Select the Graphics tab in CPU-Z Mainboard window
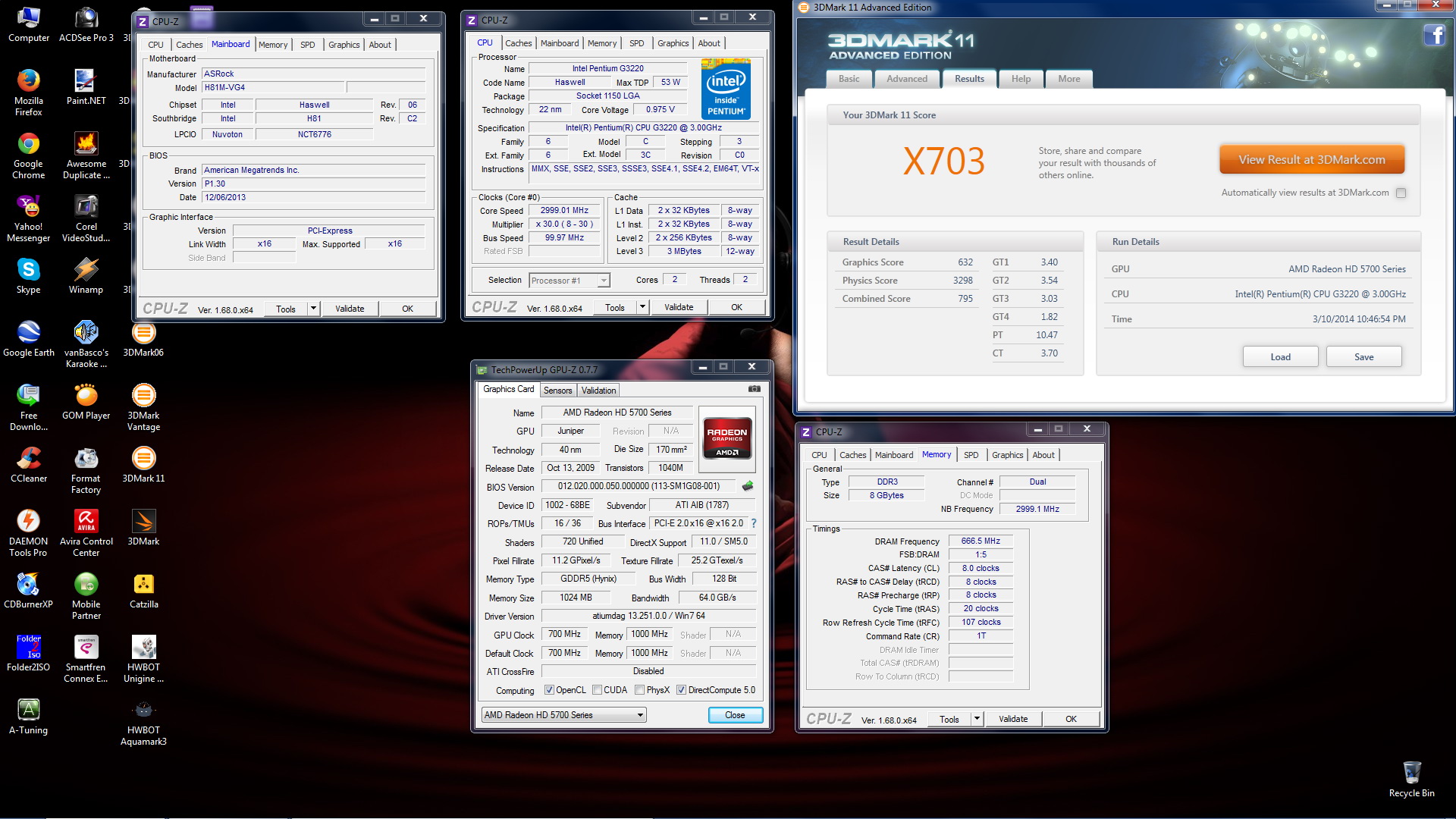 tap(344, 45)
